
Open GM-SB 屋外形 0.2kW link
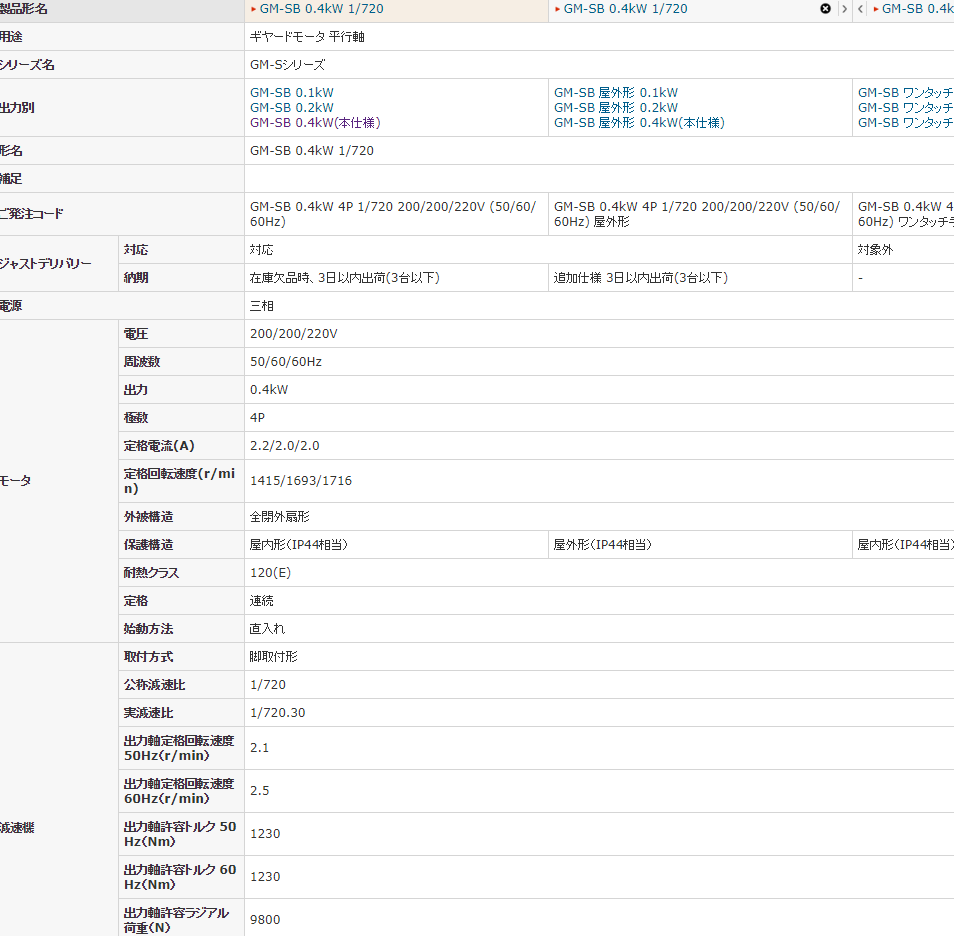[615, 108]
